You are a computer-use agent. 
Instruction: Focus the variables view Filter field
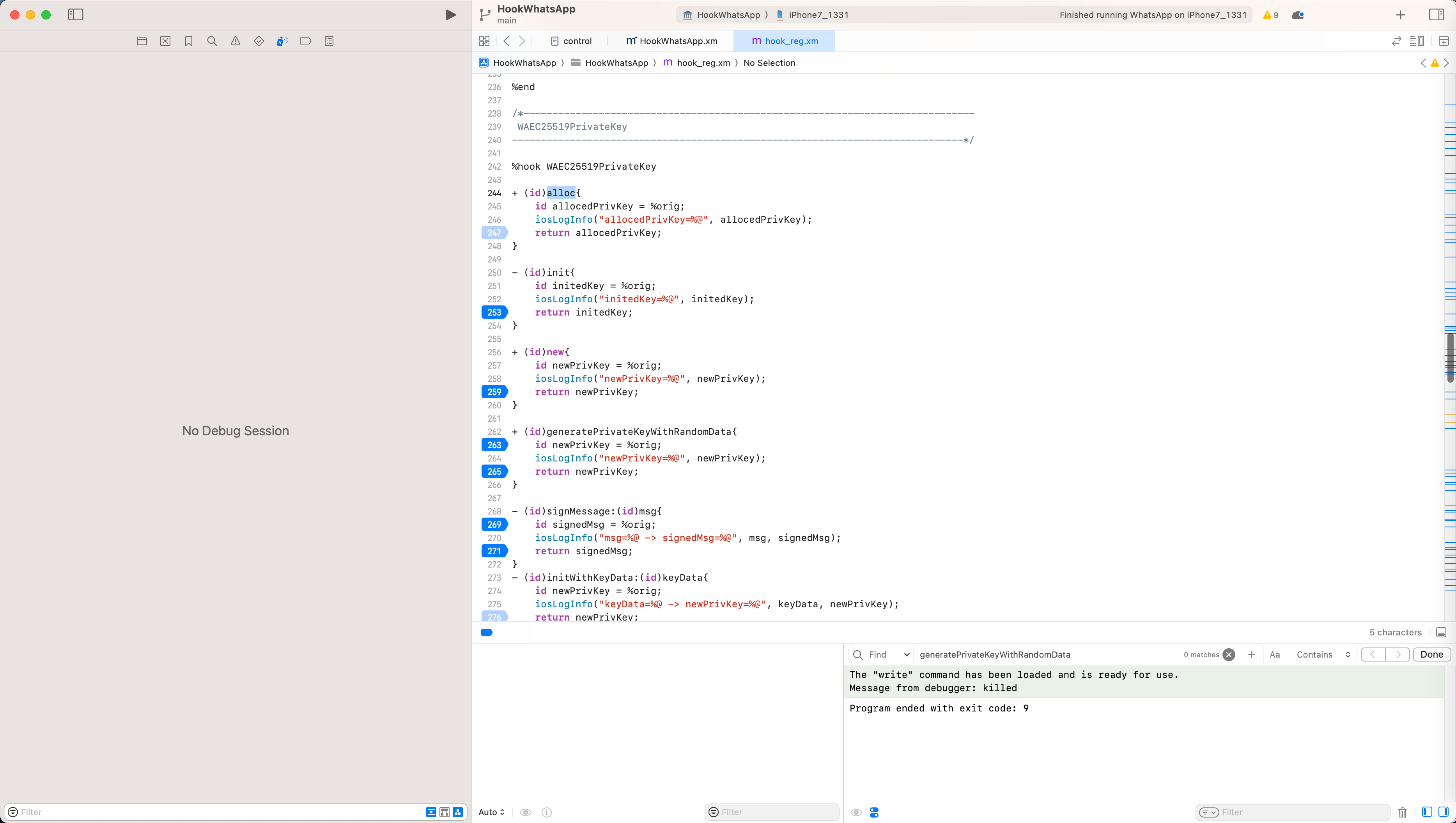772,812
